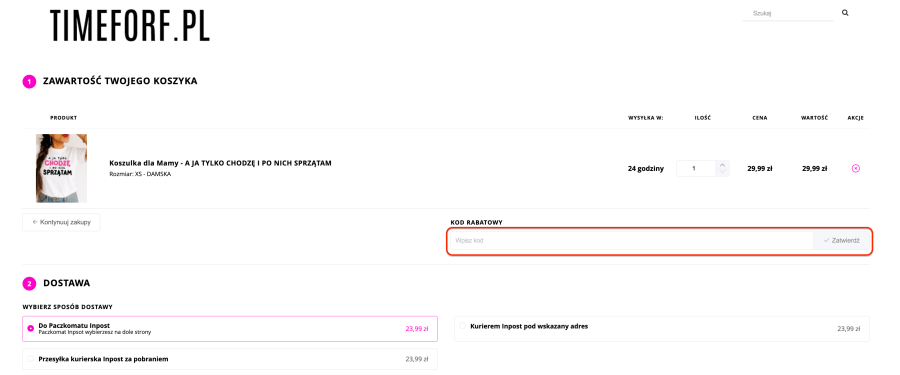Viewport: 900px width, 375px height.
Task: Remove the t-shirt from the cart
Action: [855, 168]
